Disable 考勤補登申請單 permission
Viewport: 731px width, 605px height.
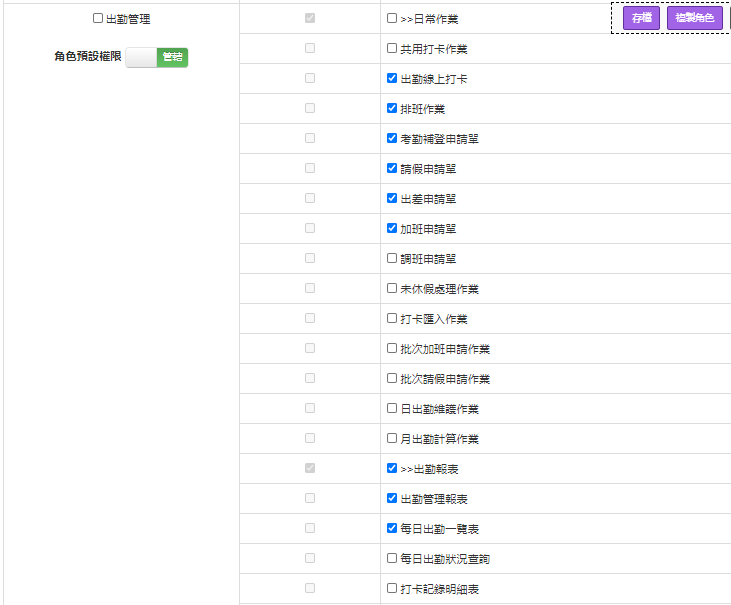point(392,138)
